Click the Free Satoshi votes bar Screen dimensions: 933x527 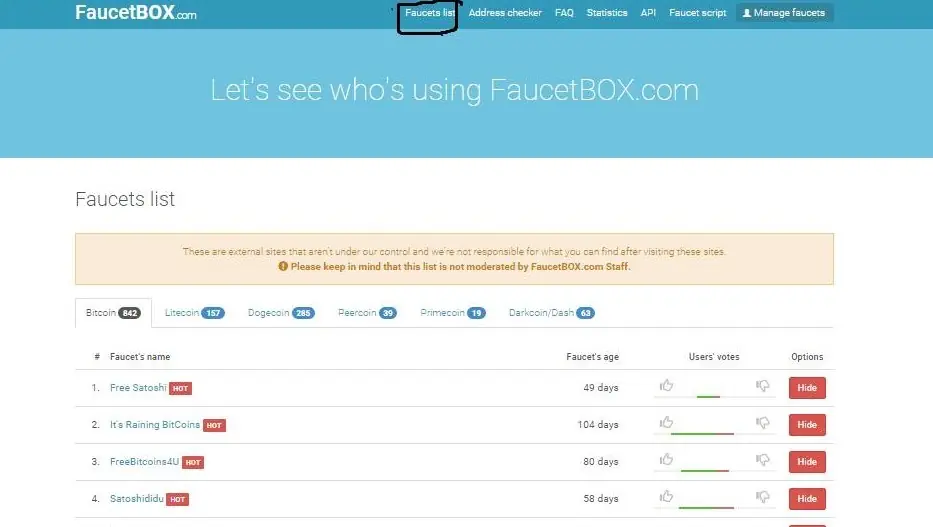pyautogui.click(x=714, y=396)
